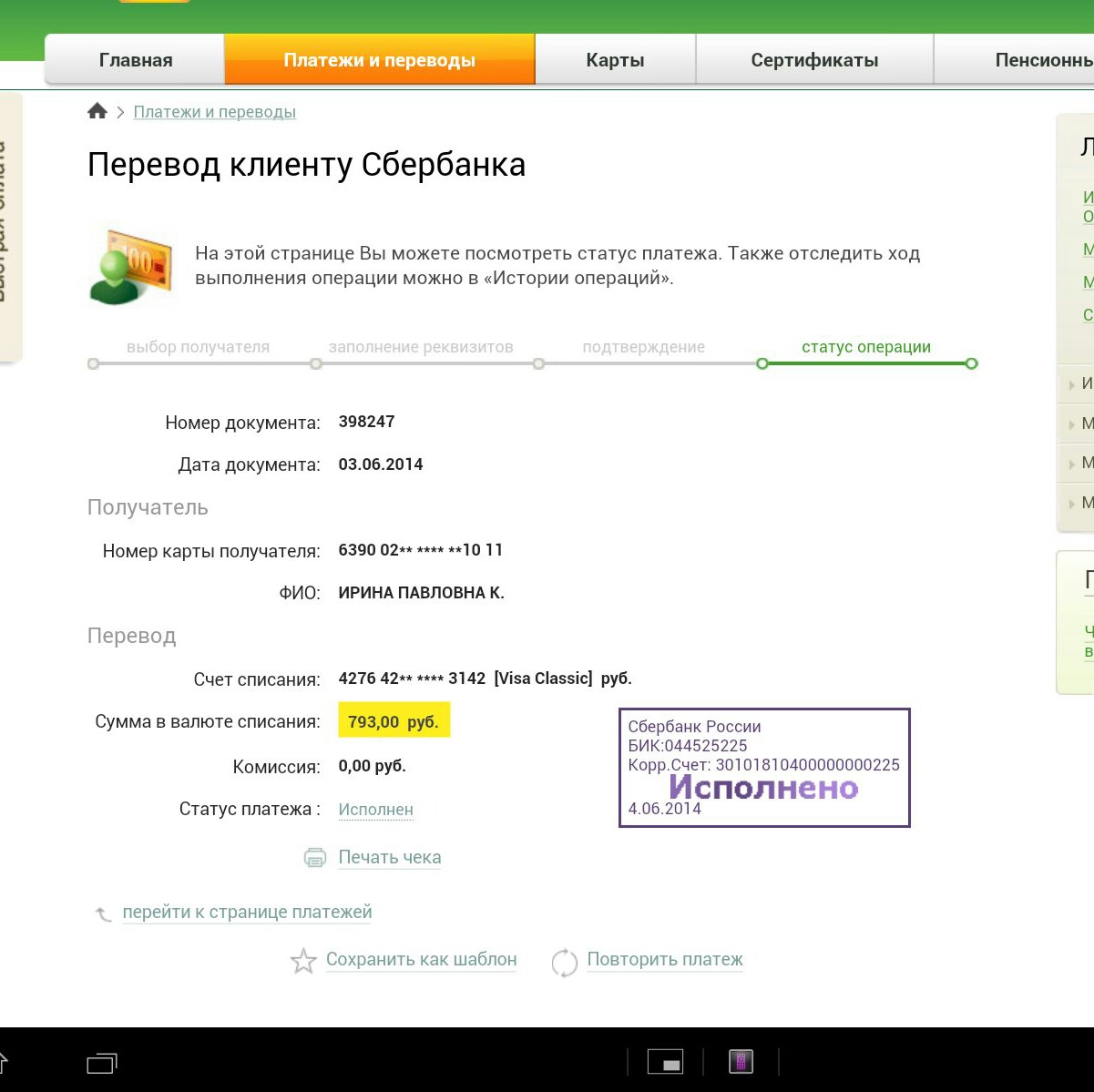The image size is (1094, 1092).
Task: Click the back arrow icon near payments page link
Action: 103,913
